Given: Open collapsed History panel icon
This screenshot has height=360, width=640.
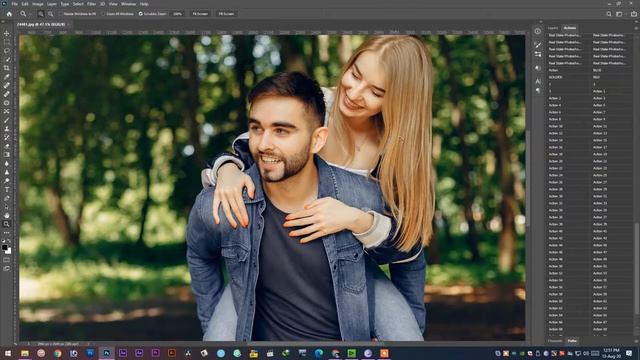Looking at the screenshot, I should pos(538,31).
